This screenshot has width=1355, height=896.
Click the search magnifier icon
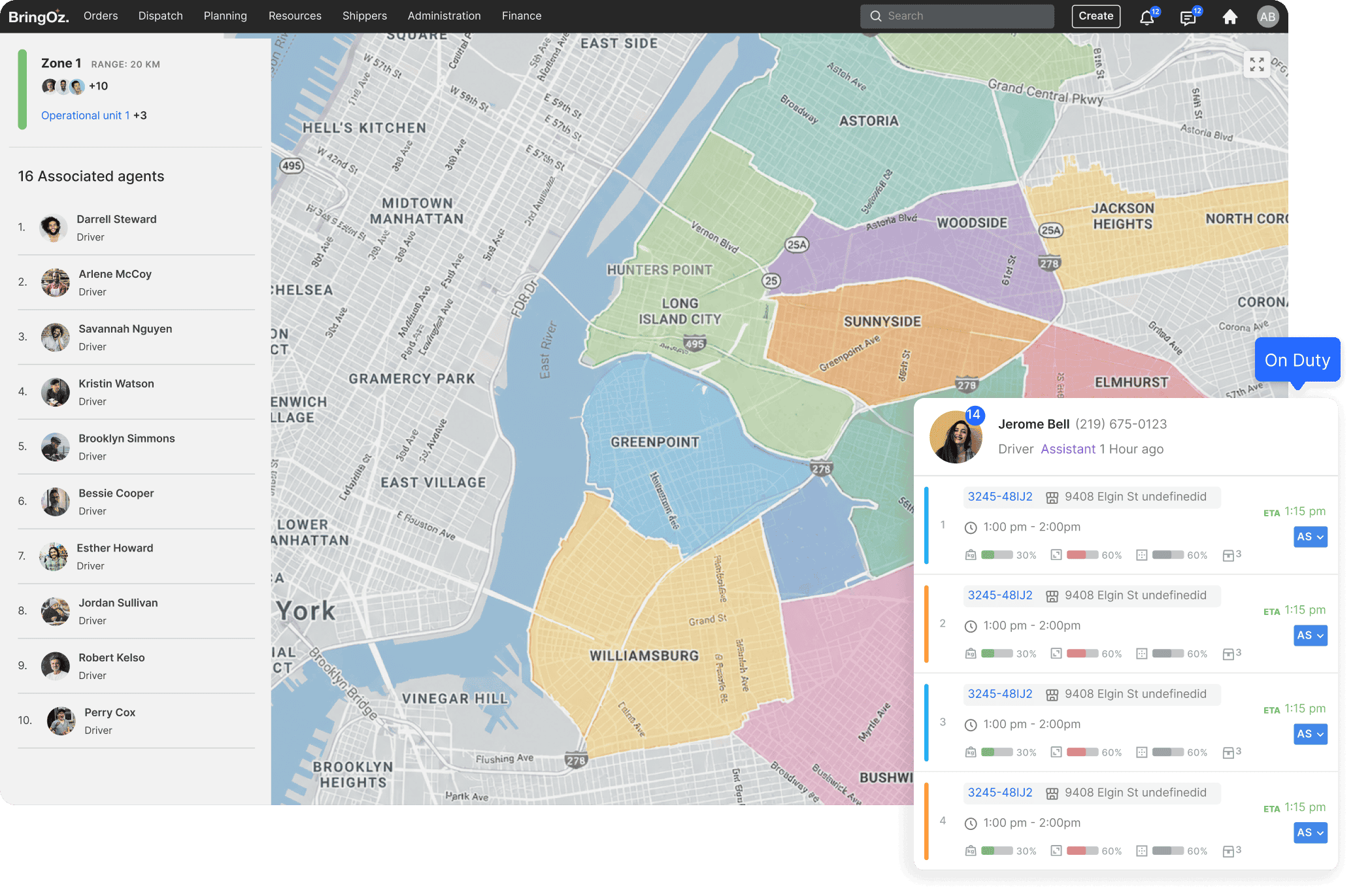pyautogui.click(x=876, y=16)
